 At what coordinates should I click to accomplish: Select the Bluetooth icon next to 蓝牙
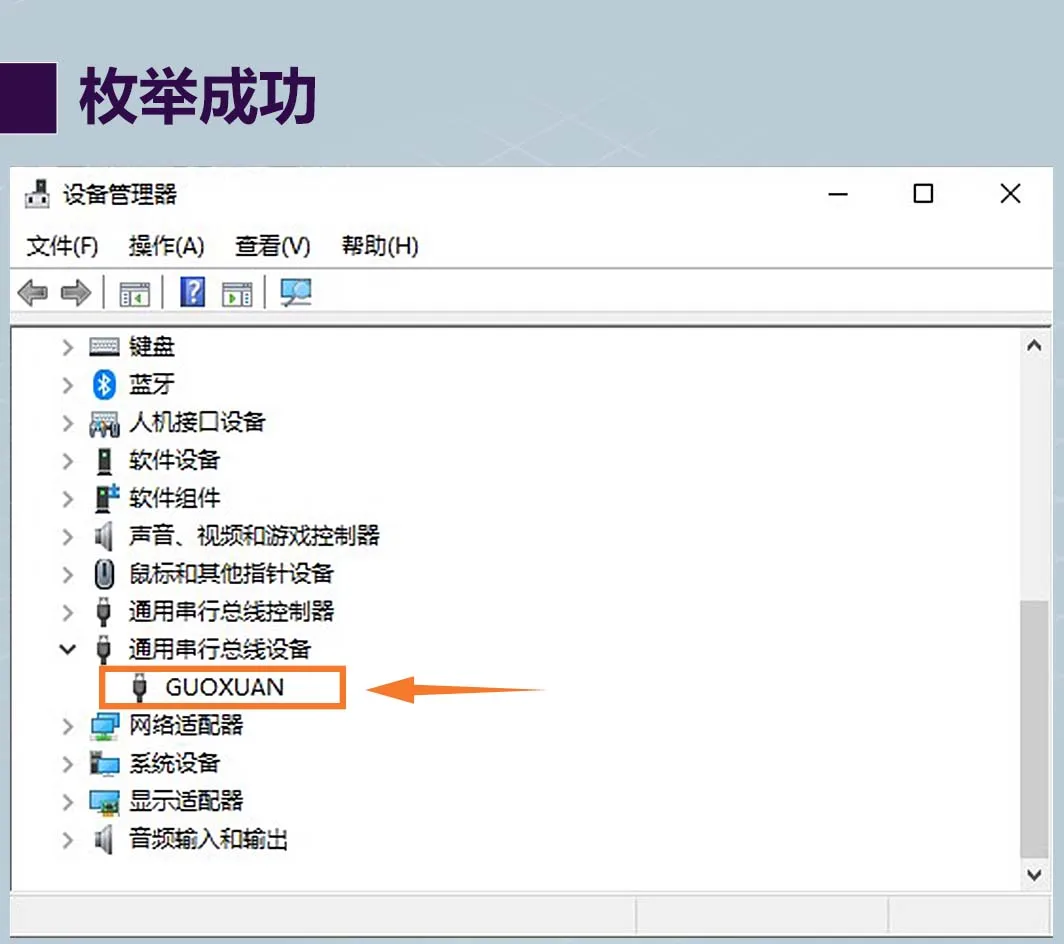[104, 385]
